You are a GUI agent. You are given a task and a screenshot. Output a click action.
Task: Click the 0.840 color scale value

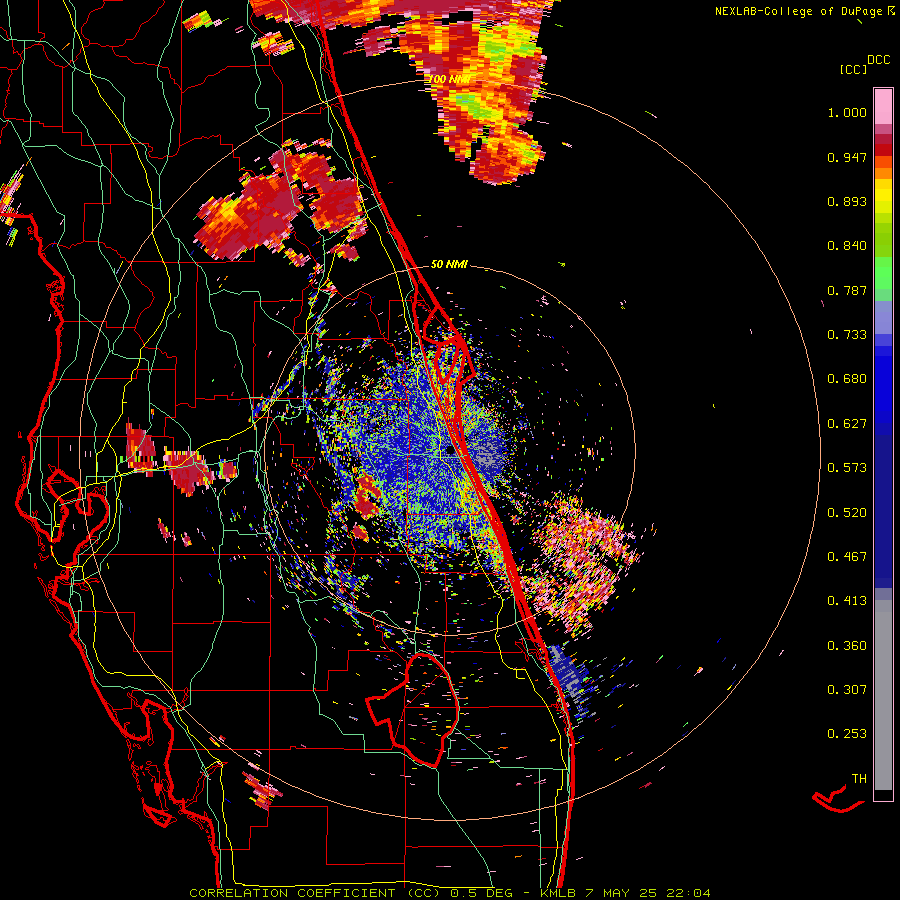[x=847, y=246]
